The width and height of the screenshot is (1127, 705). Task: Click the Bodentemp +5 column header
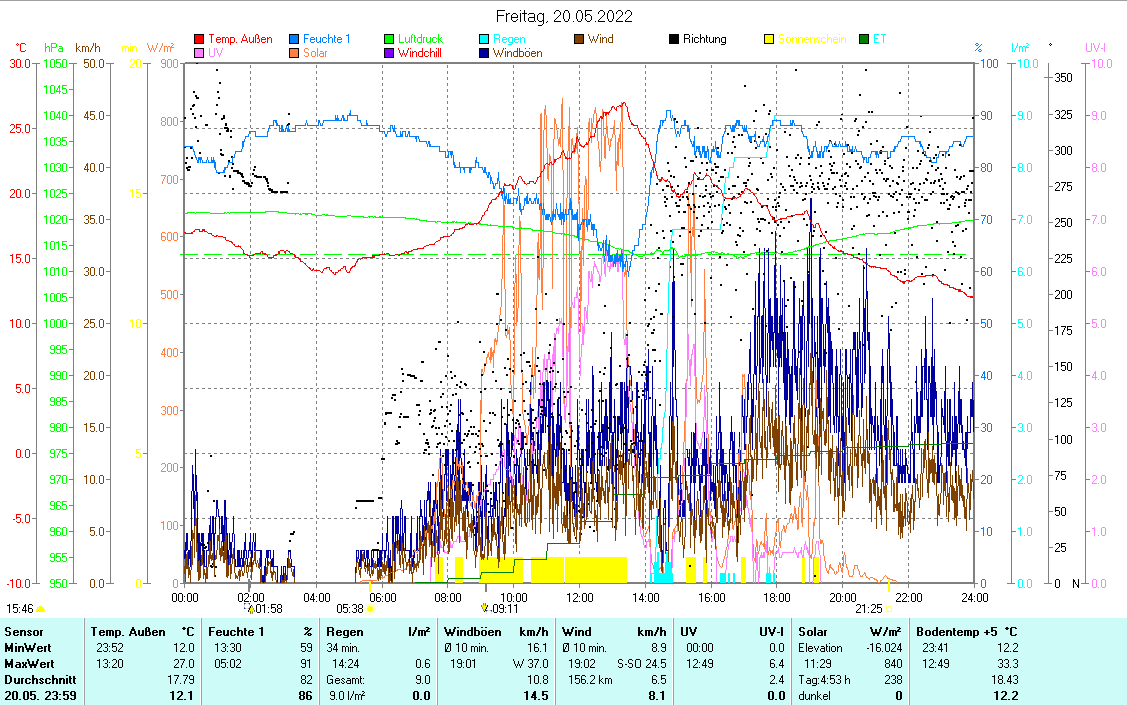954,632
